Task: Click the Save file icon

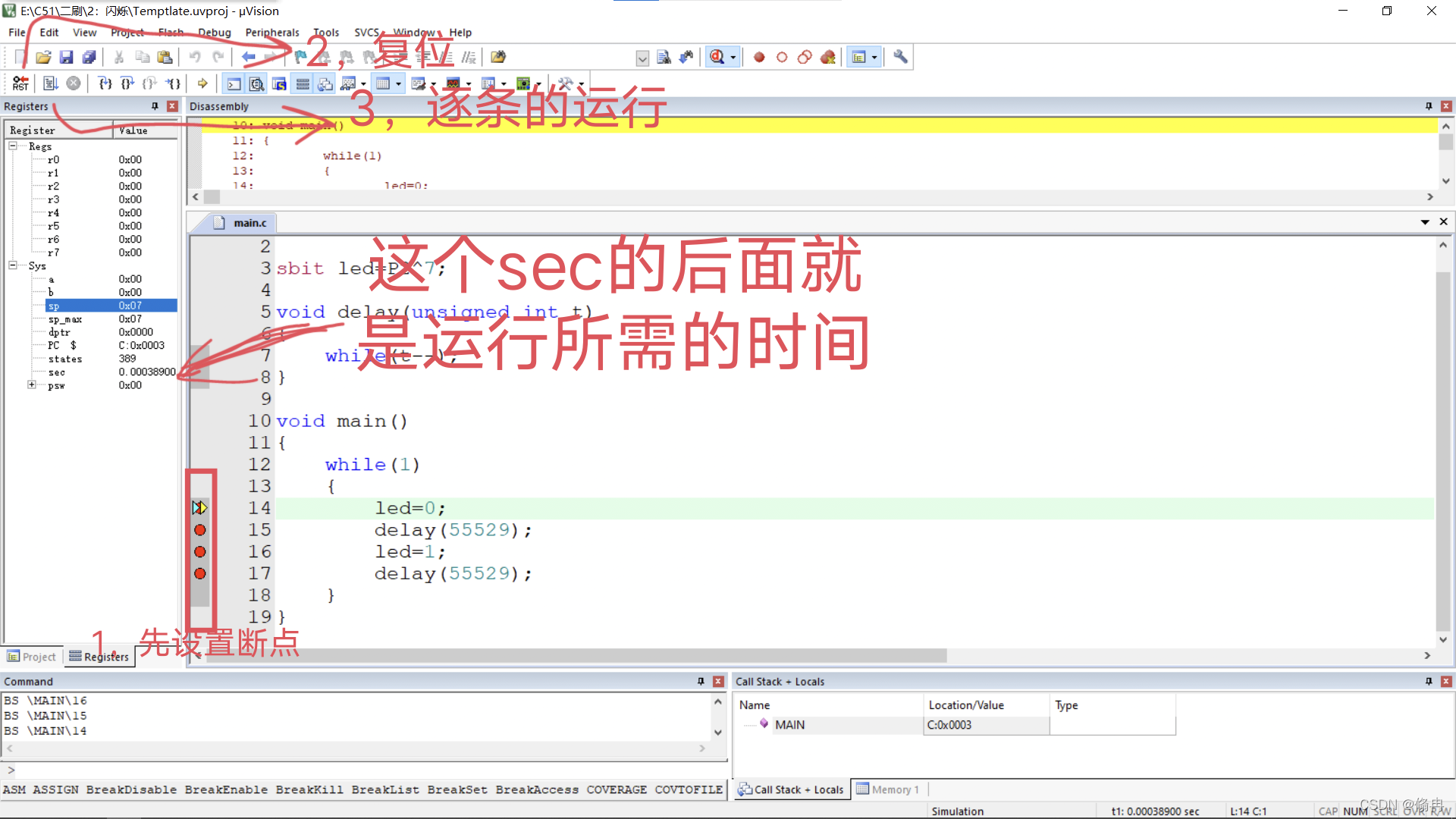Action: pyautogui.click(x=66, y=57)
